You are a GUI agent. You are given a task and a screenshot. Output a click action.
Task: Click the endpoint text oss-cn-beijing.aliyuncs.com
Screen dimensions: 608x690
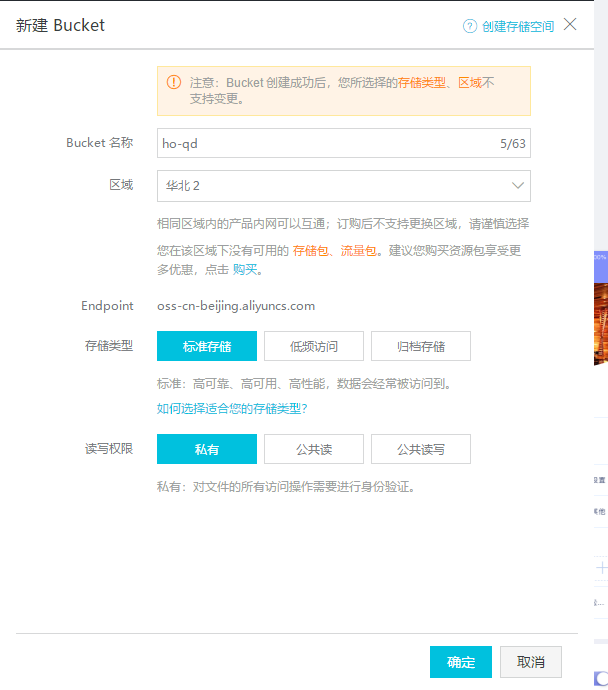pyautogui.click(x=236, y=306)
